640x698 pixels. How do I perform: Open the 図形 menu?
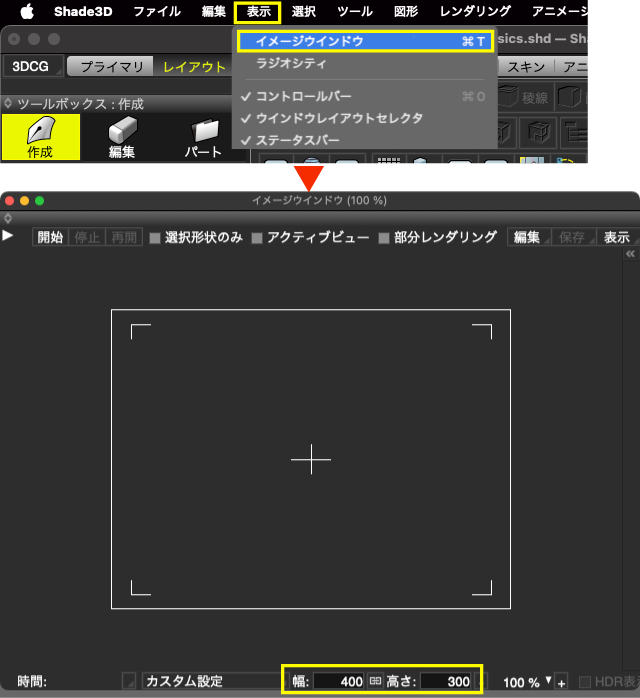point(406,12)
